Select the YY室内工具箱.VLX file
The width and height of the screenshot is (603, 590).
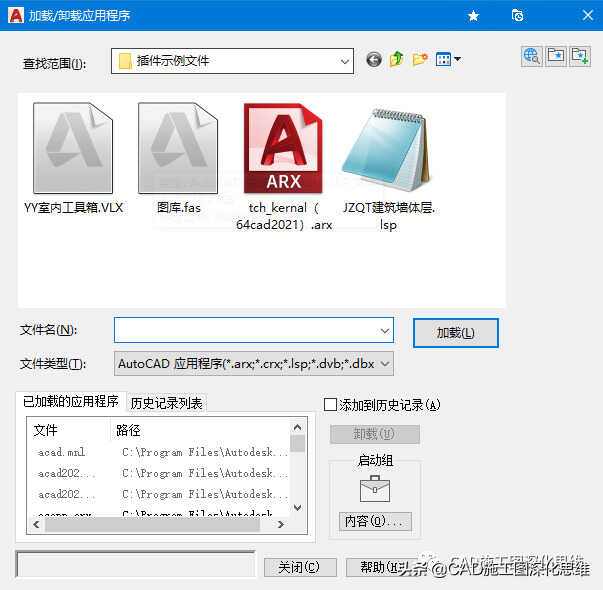point(73,159)
